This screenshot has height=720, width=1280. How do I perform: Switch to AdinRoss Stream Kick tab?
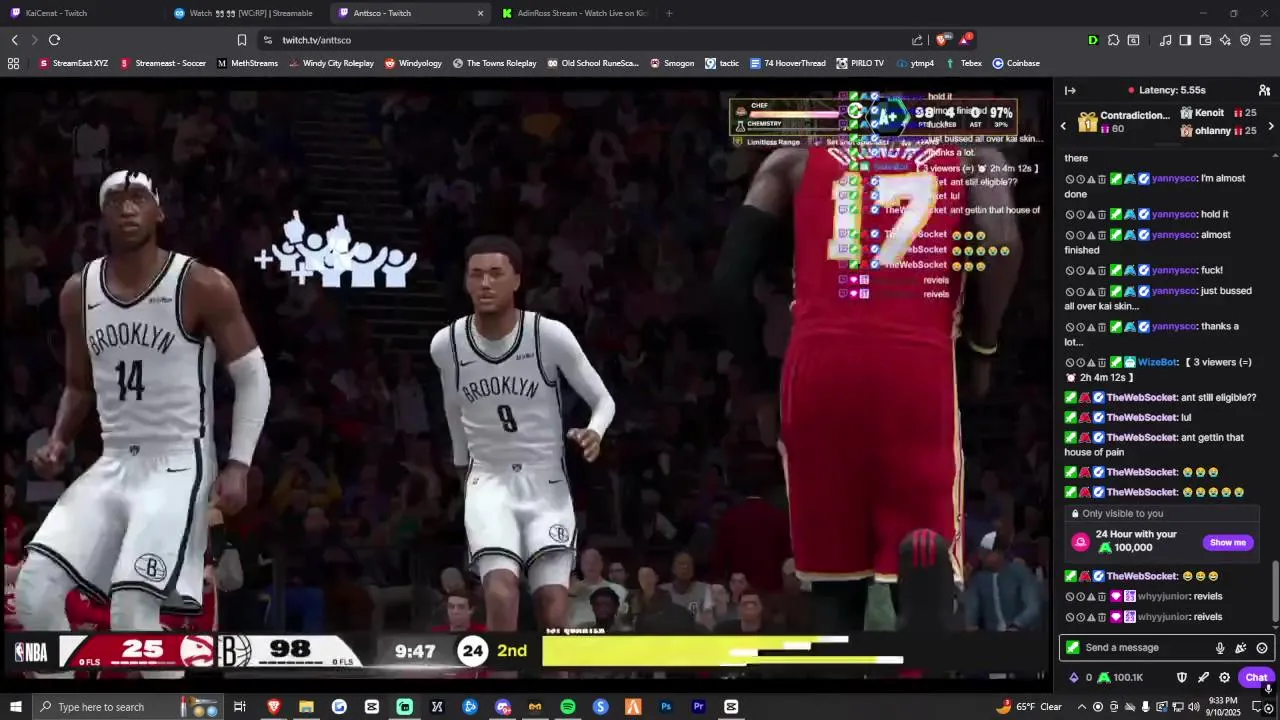573,13
